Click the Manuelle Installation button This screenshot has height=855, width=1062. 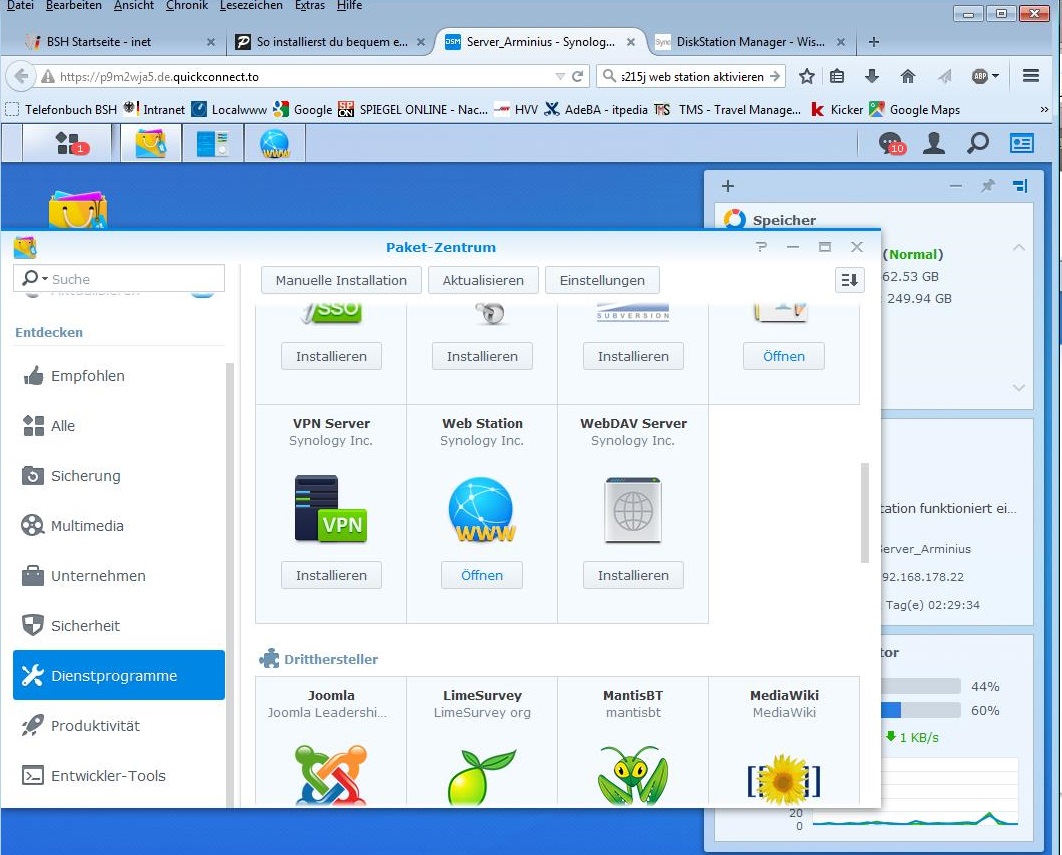[341, 280]
